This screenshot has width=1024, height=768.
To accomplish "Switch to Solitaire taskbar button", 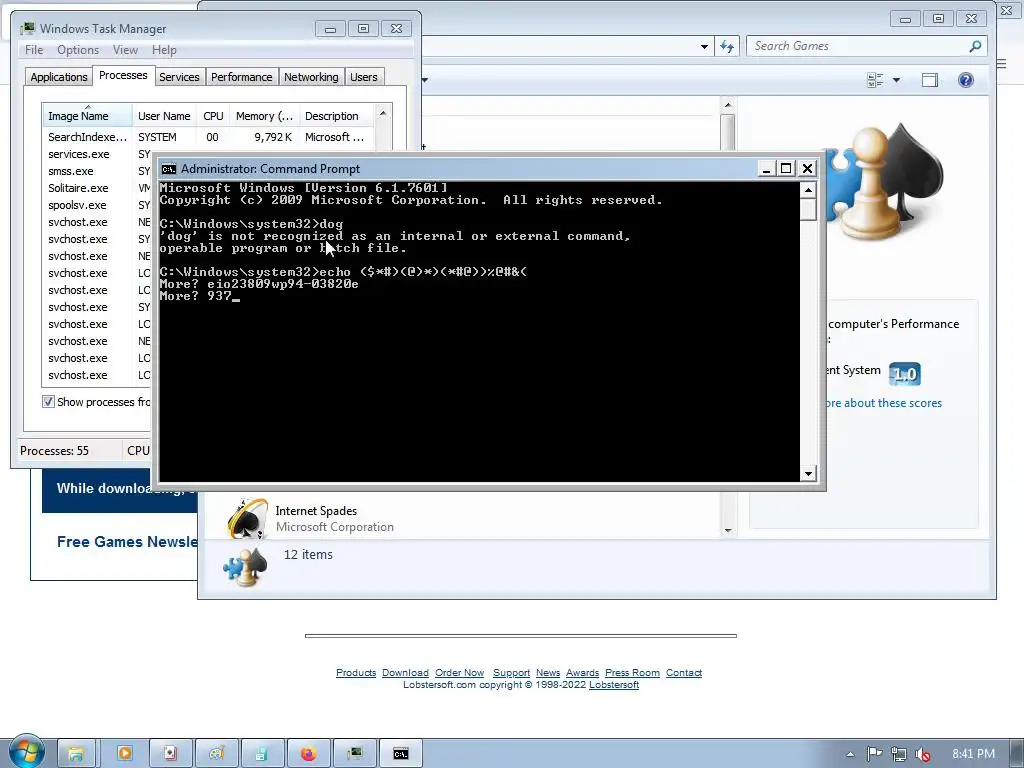I will click(170, 754).
